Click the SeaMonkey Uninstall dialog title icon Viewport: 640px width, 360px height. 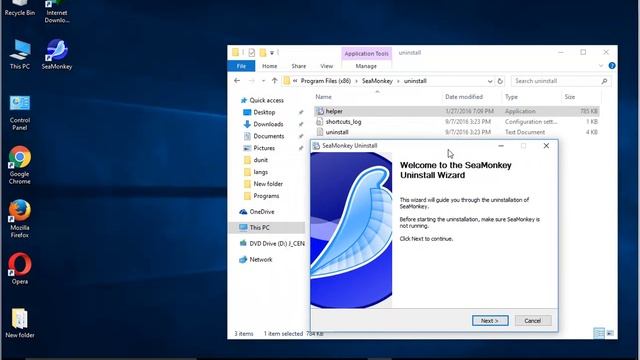click(316, 146)
